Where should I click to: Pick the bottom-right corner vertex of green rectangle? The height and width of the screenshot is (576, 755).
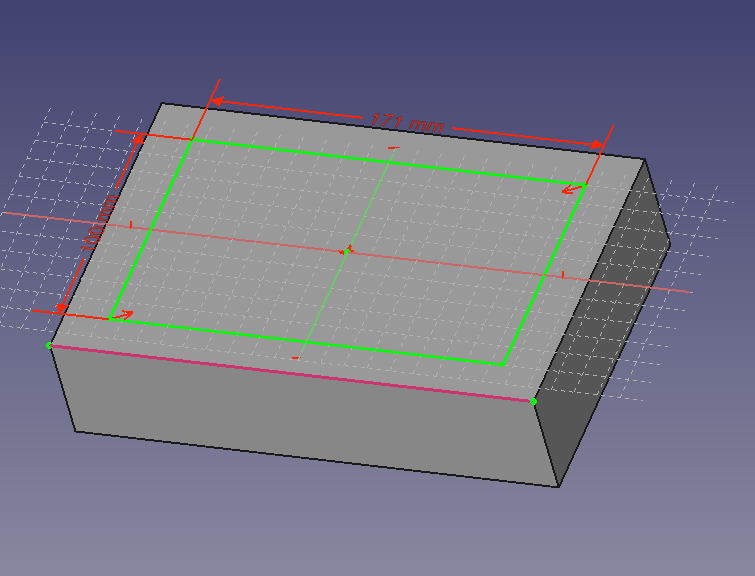(501, 364)
